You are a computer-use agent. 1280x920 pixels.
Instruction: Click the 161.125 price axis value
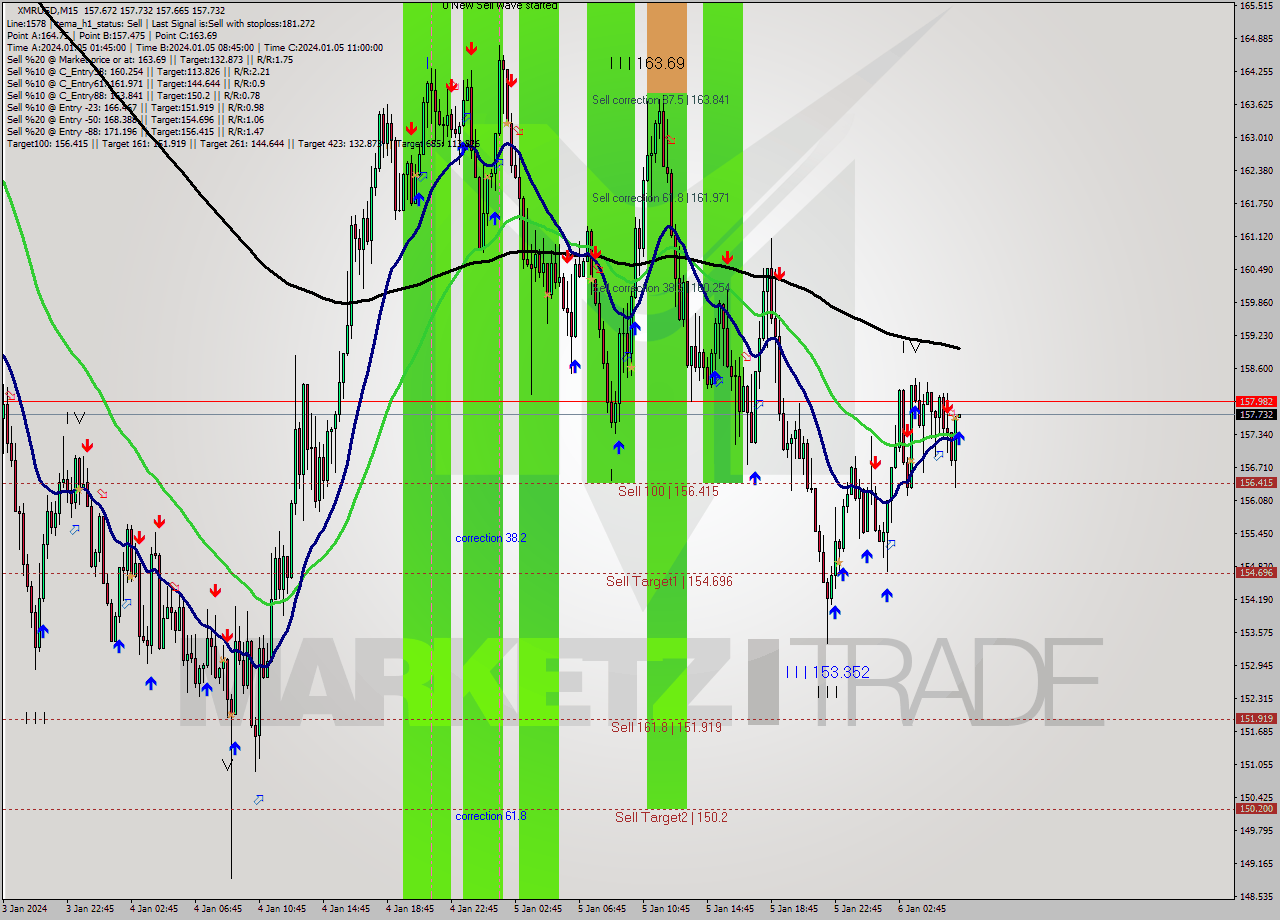[1256, 237]
